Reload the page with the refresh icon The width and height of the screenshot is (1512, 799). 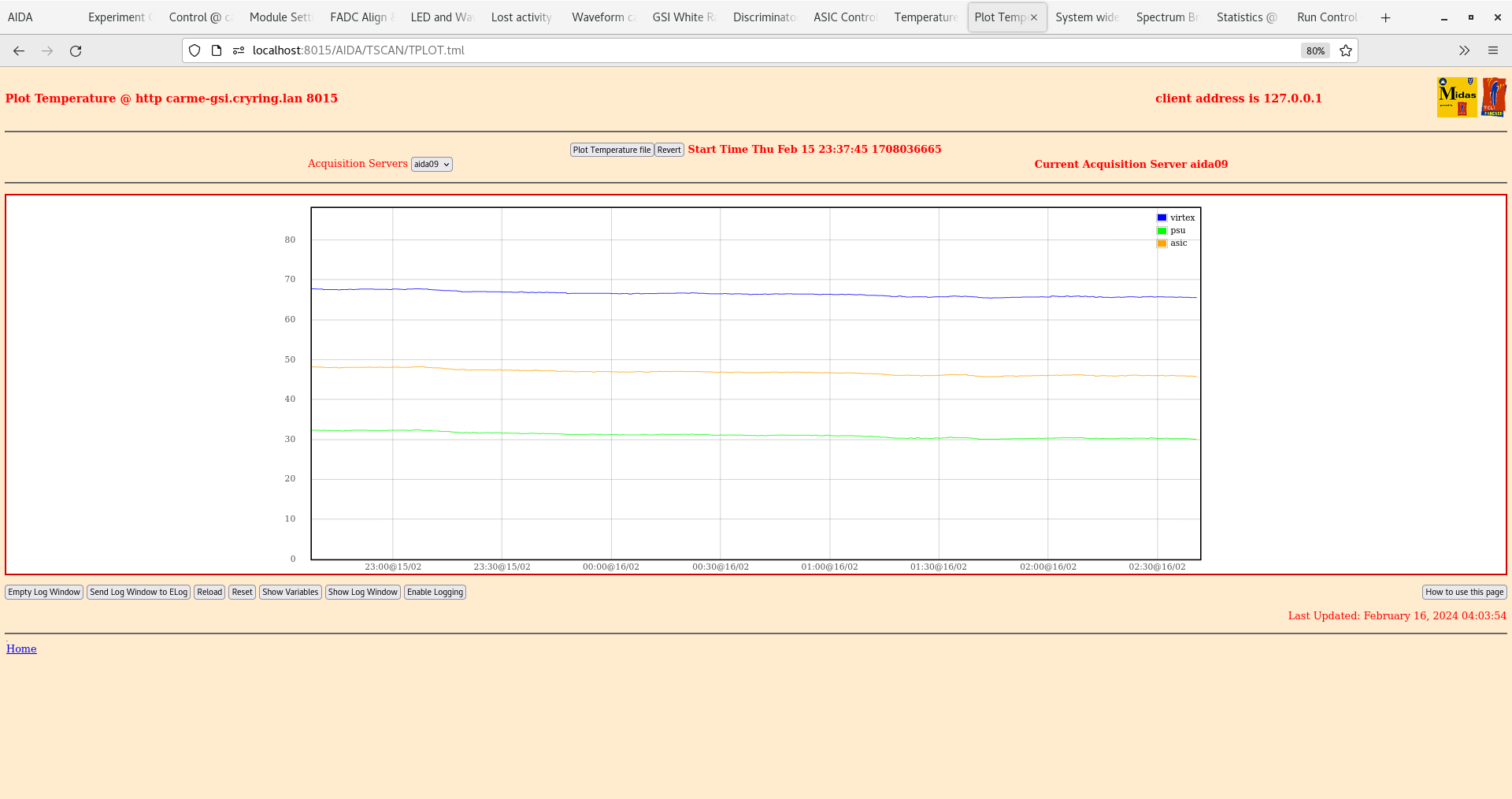coord(76,50)
